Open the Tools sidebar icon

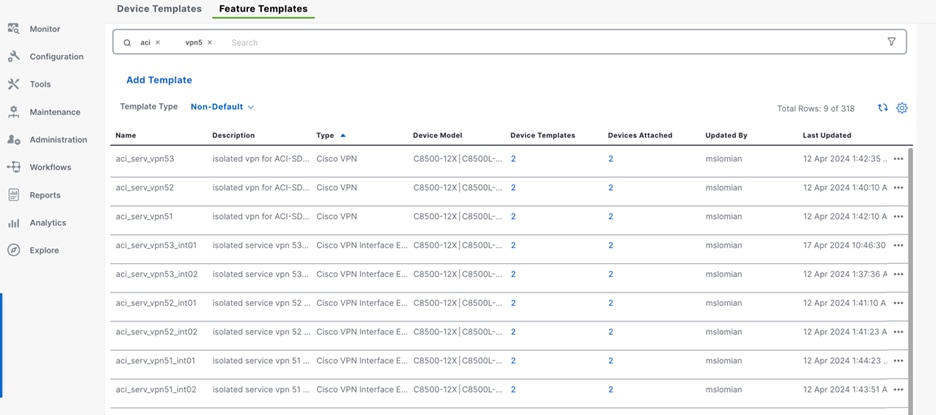pos(14,84)
